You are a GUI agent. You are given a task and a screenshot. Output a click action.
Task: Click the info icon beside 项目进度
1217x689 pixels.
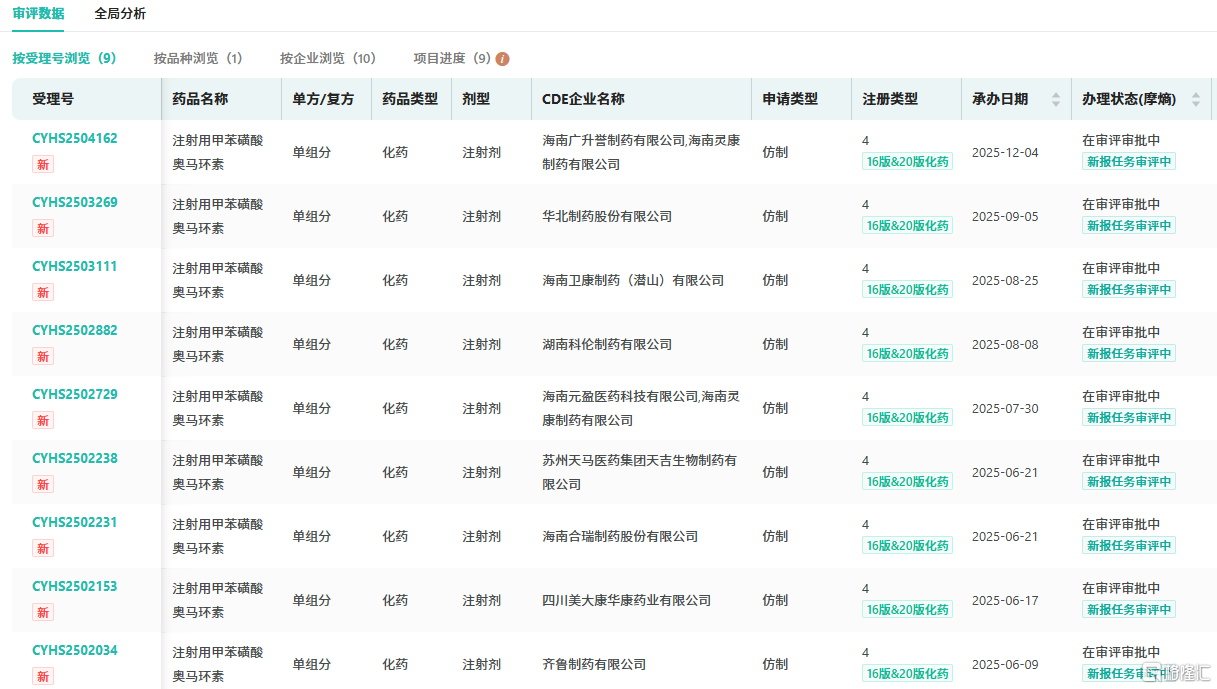click(502, 59)
